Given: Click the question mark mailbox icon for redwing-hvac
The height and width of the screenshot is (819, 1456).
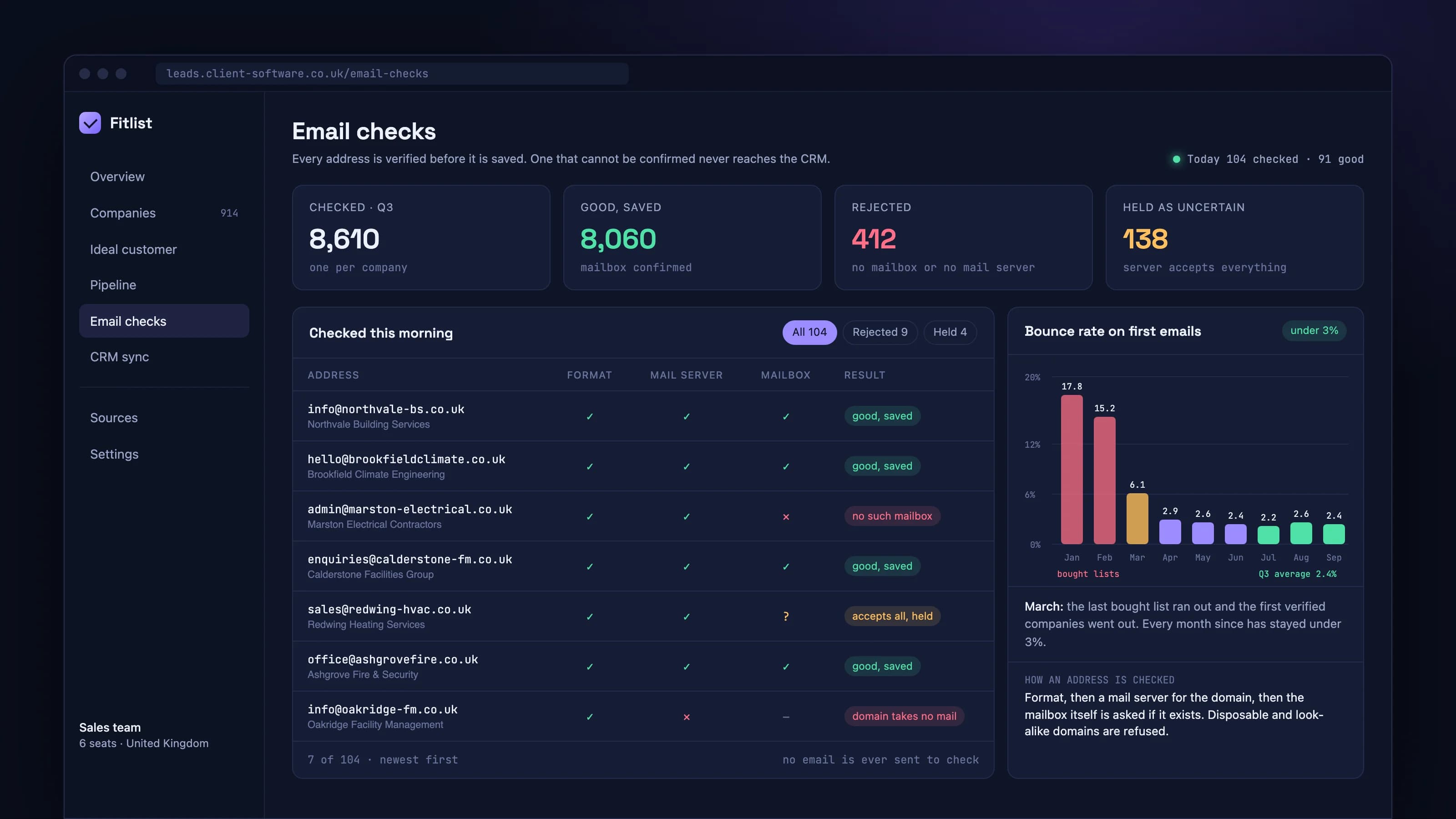Looking at the screenshot, I should click(786, 617).
